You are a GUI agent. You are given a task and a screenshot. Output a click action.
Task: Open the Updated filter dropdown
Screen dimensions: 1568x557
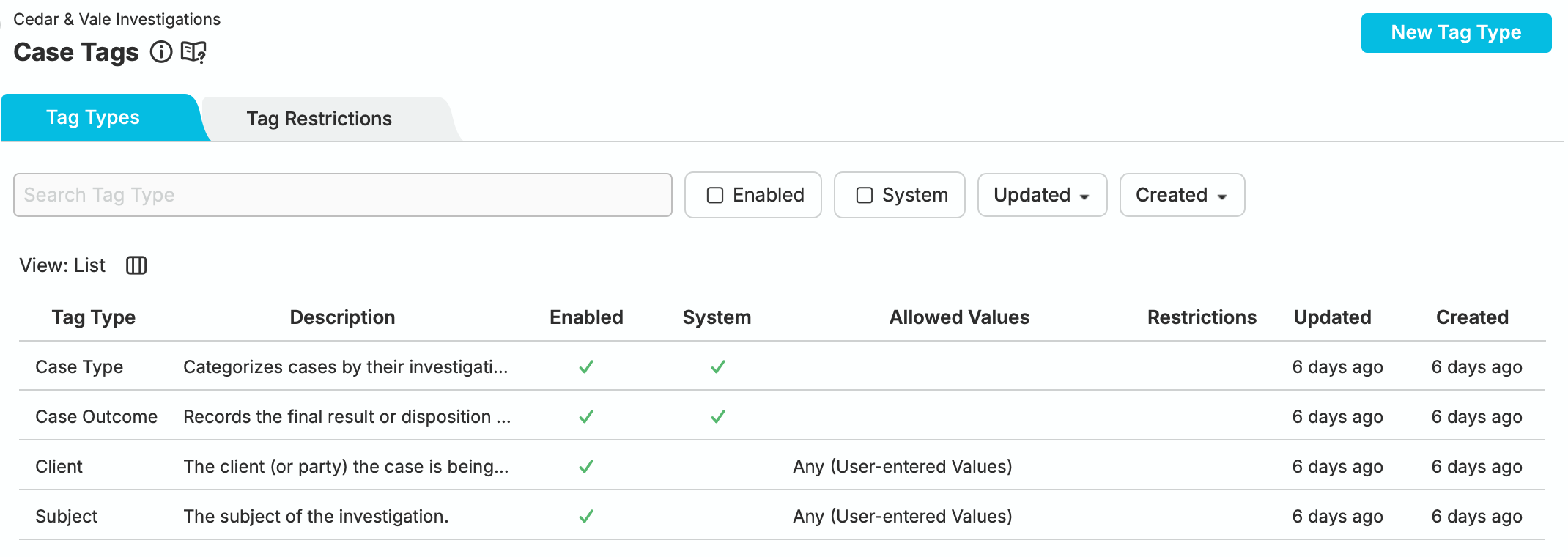[1042, 195]
